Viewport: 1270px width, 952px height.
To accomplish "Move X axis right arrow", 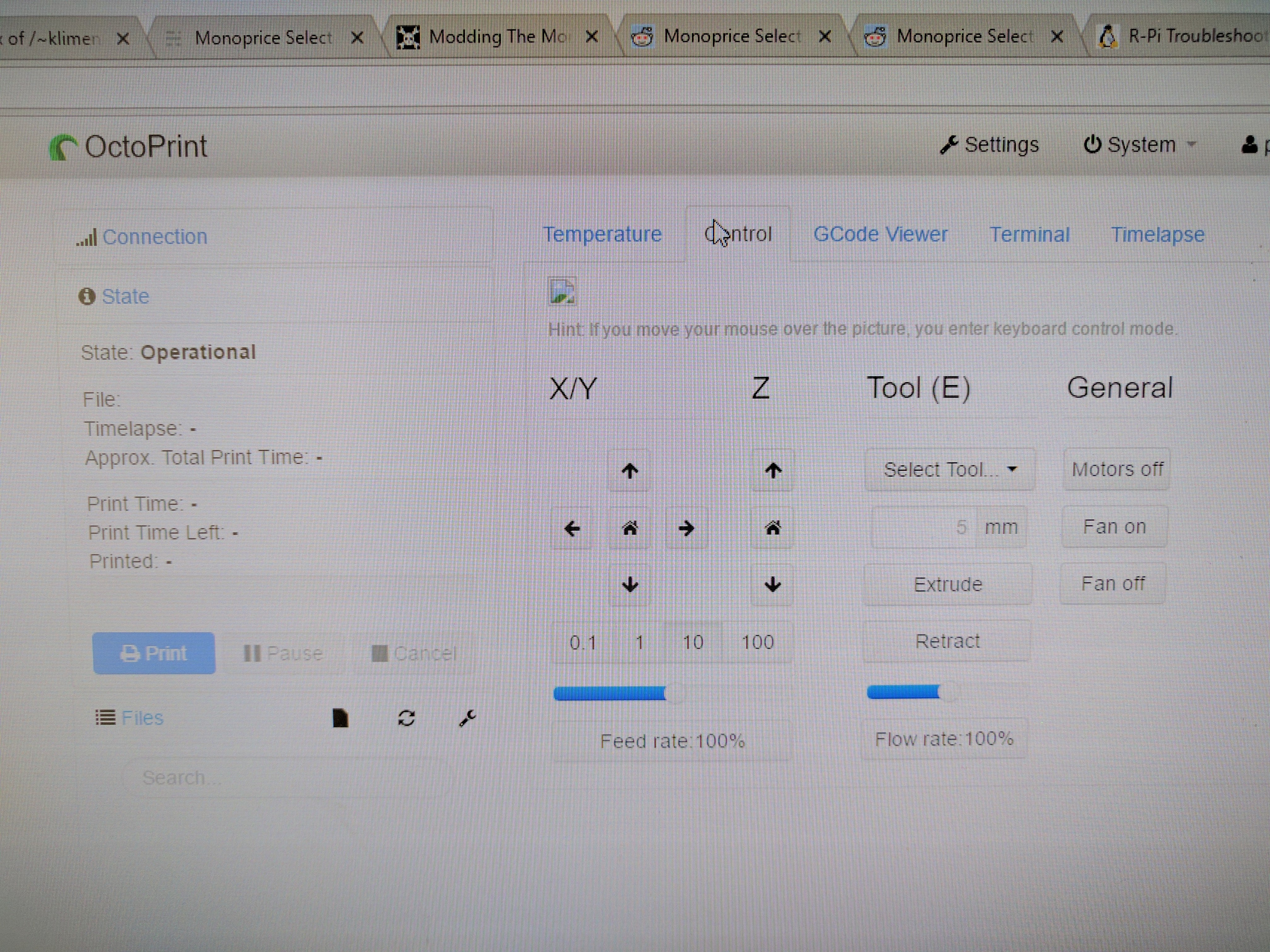I will click(686, 529).
